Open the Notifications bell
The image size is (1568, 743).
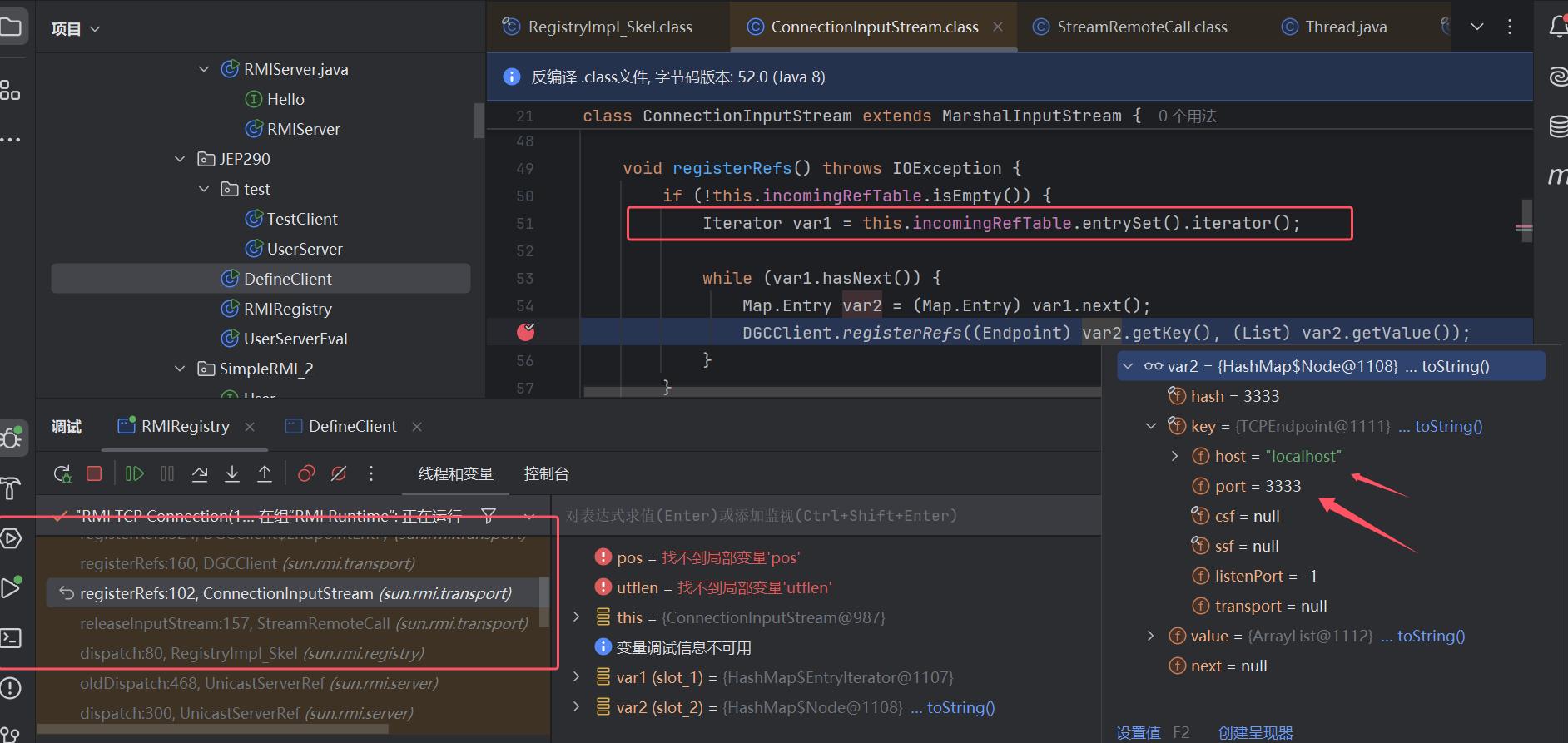(1558, 27)
